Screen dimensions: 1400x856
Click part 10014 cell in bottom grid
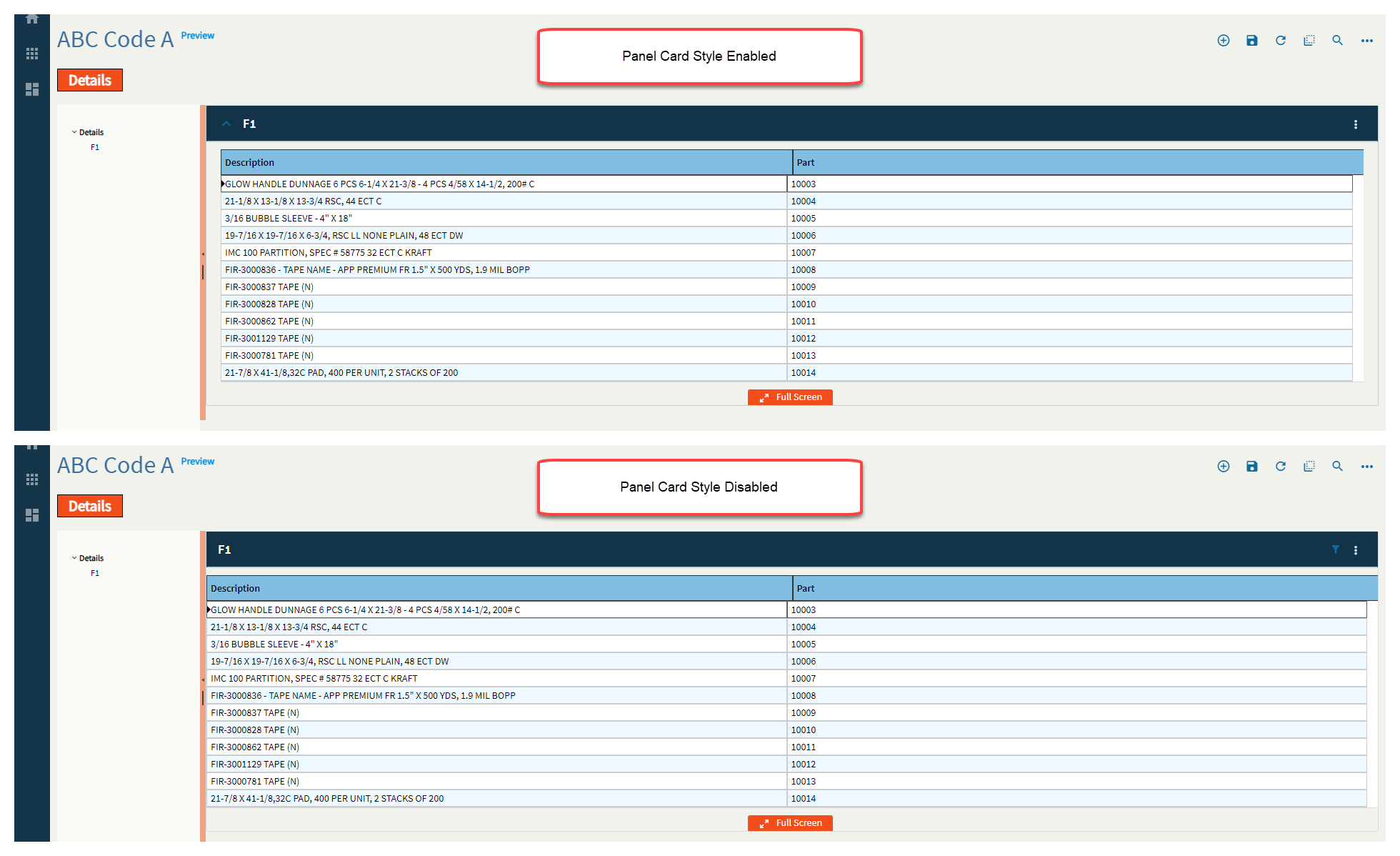1077,798
